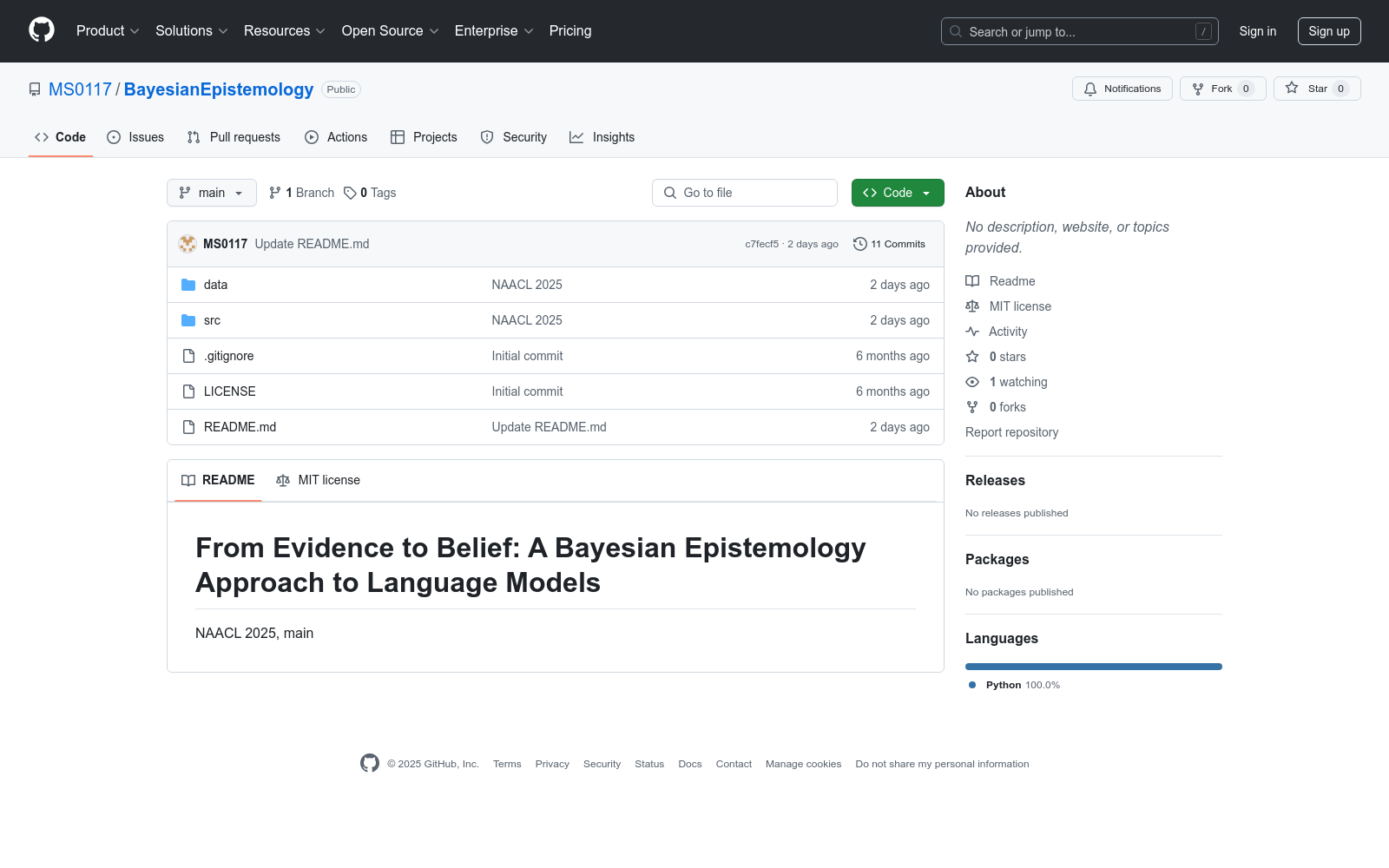1389x868 pixels.
Task: Click the tag icon next to 0 Tags
Action: pos(350,193)
